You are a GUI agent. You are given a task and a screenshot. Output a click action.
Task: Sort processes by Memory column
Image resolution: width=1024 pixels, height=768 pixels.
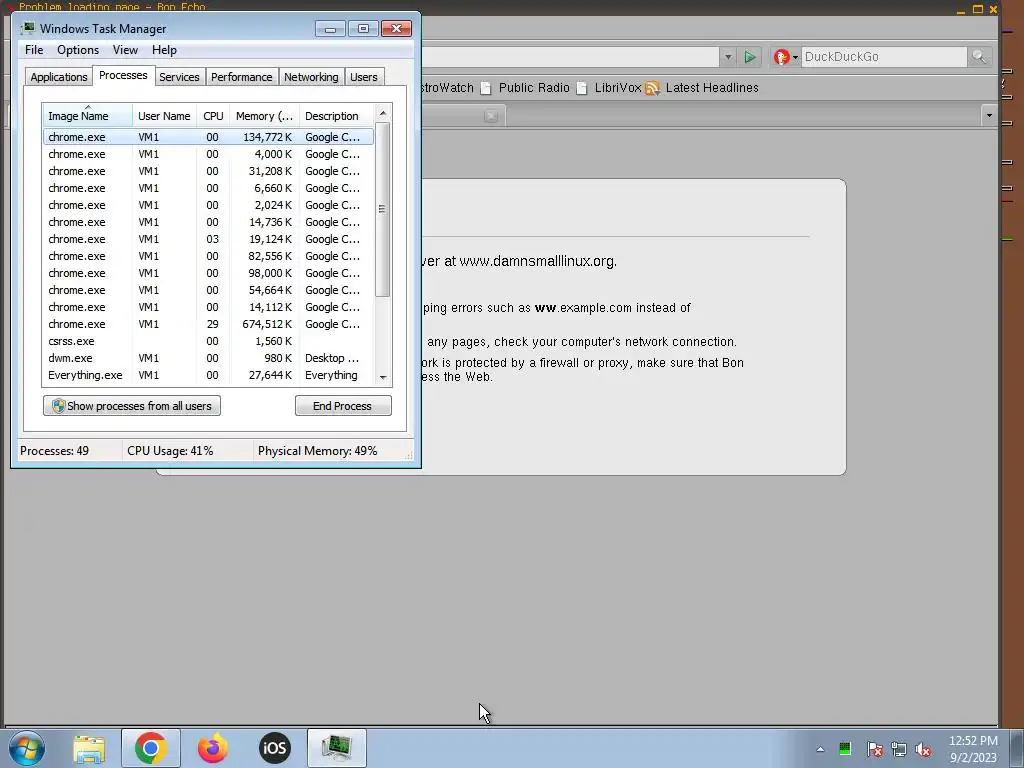pyautogui.click(x=264, y=116)
